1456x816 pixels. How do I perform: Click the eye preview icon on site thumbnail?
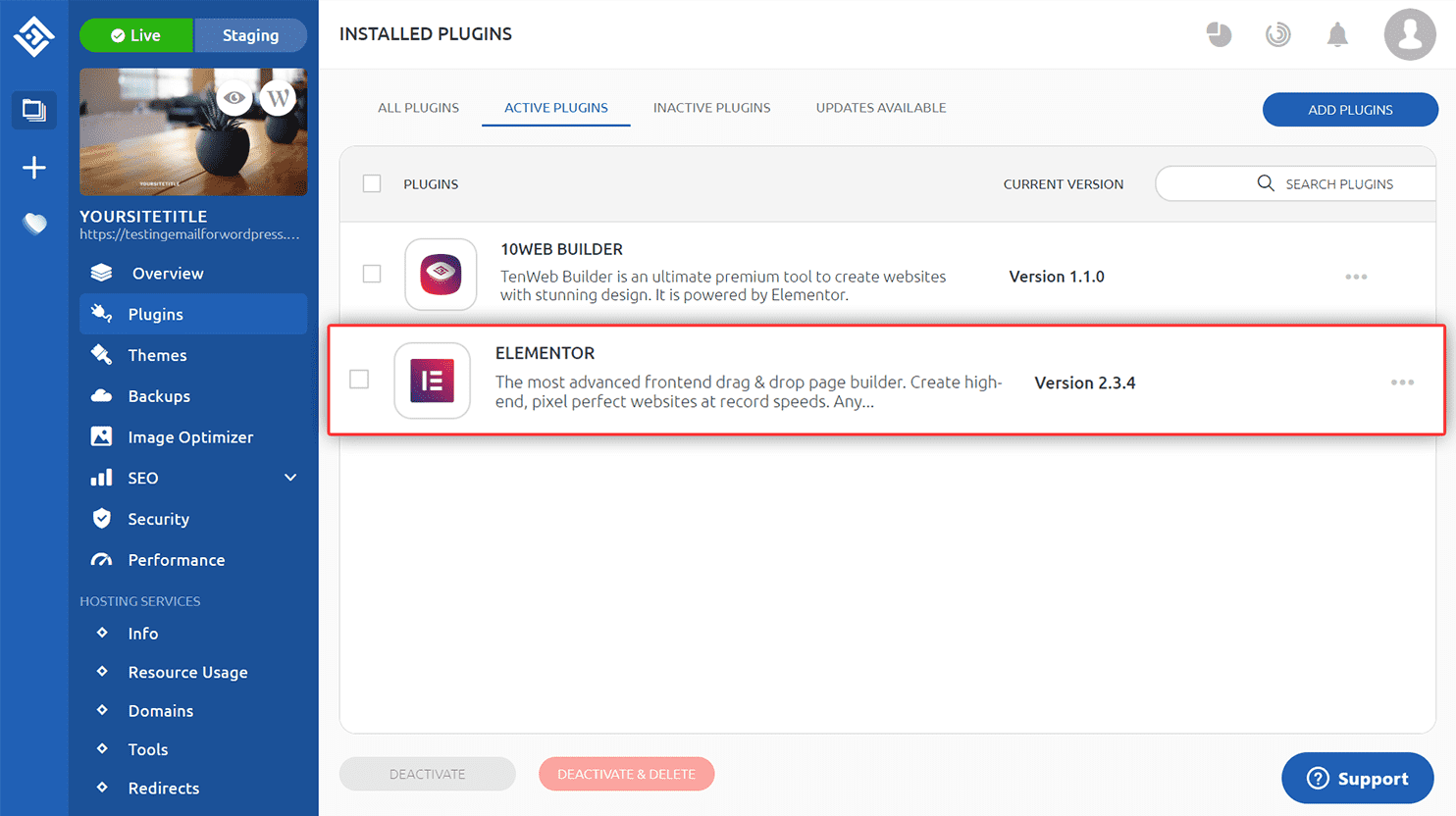click(234, 98)
